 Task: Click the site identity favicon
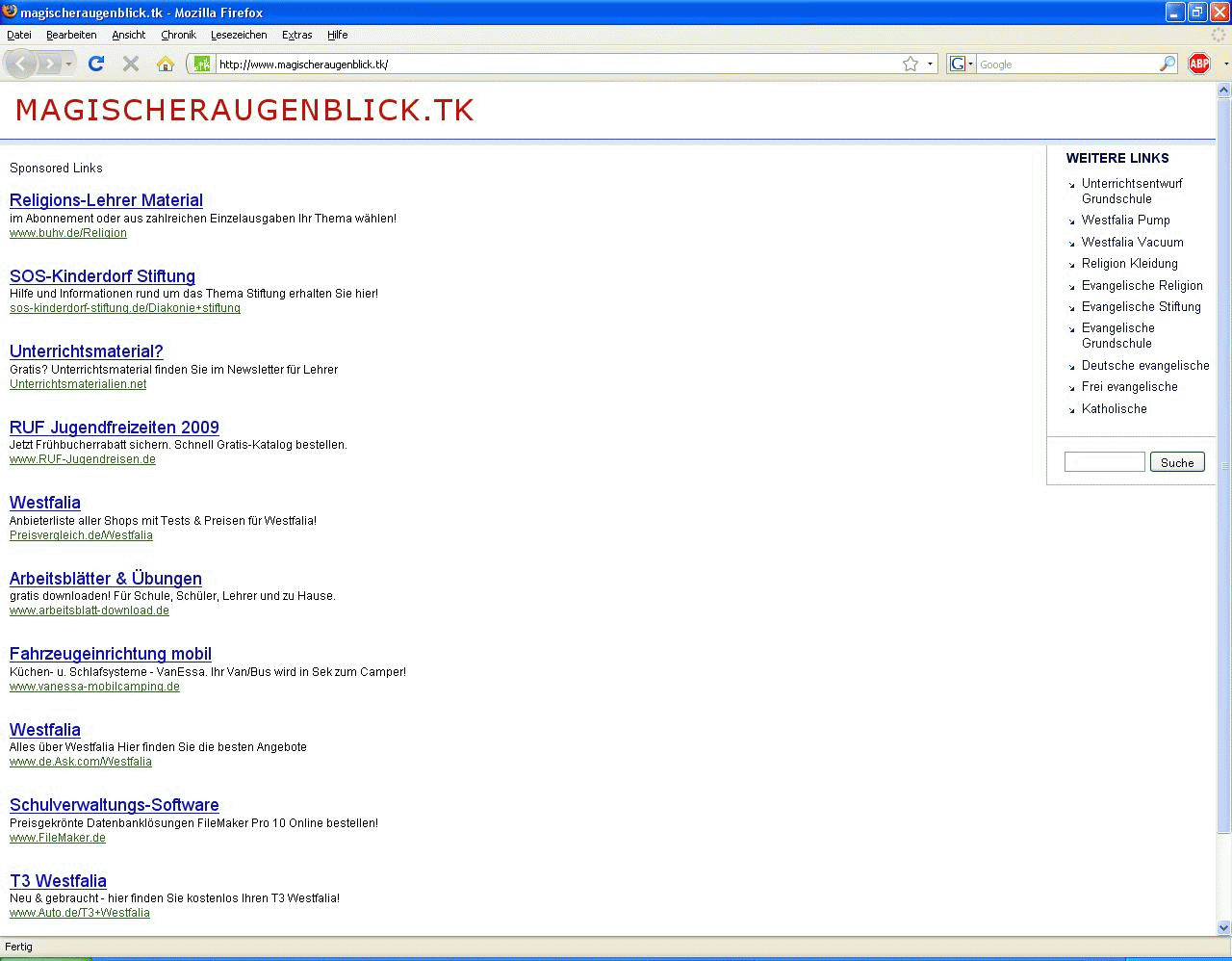(202, 65)
